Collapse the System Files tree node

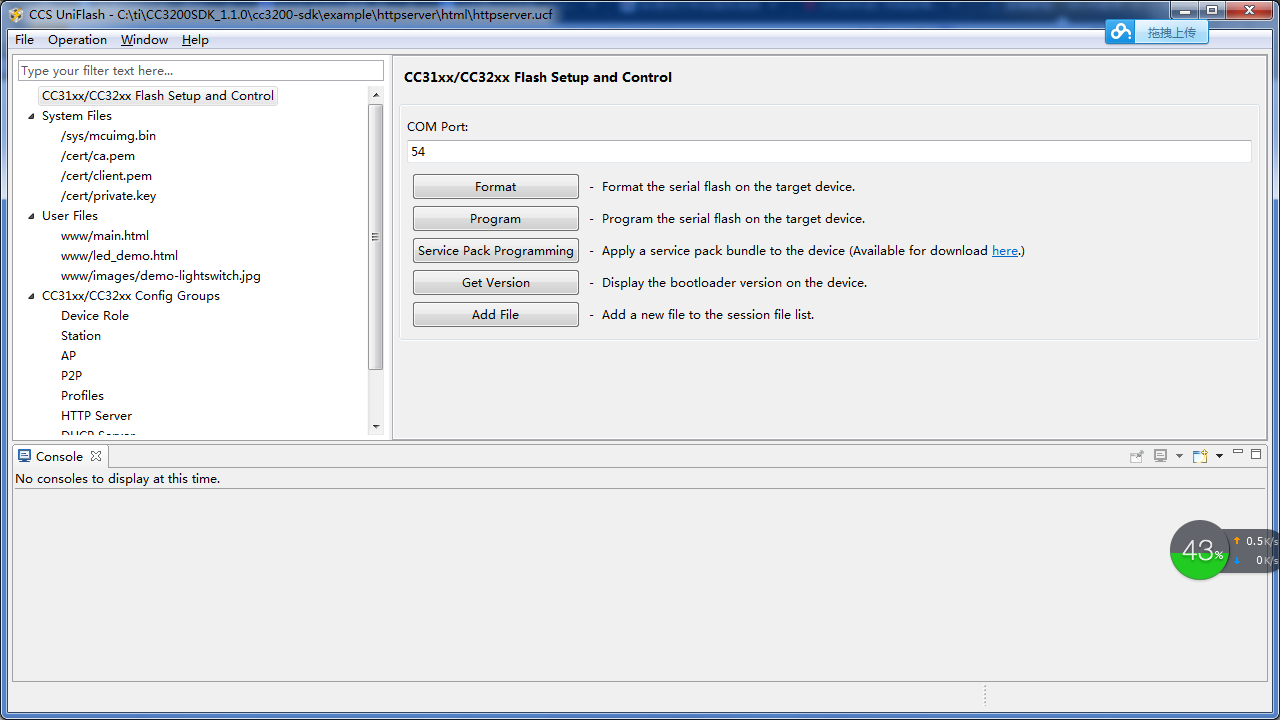point(31,116)
